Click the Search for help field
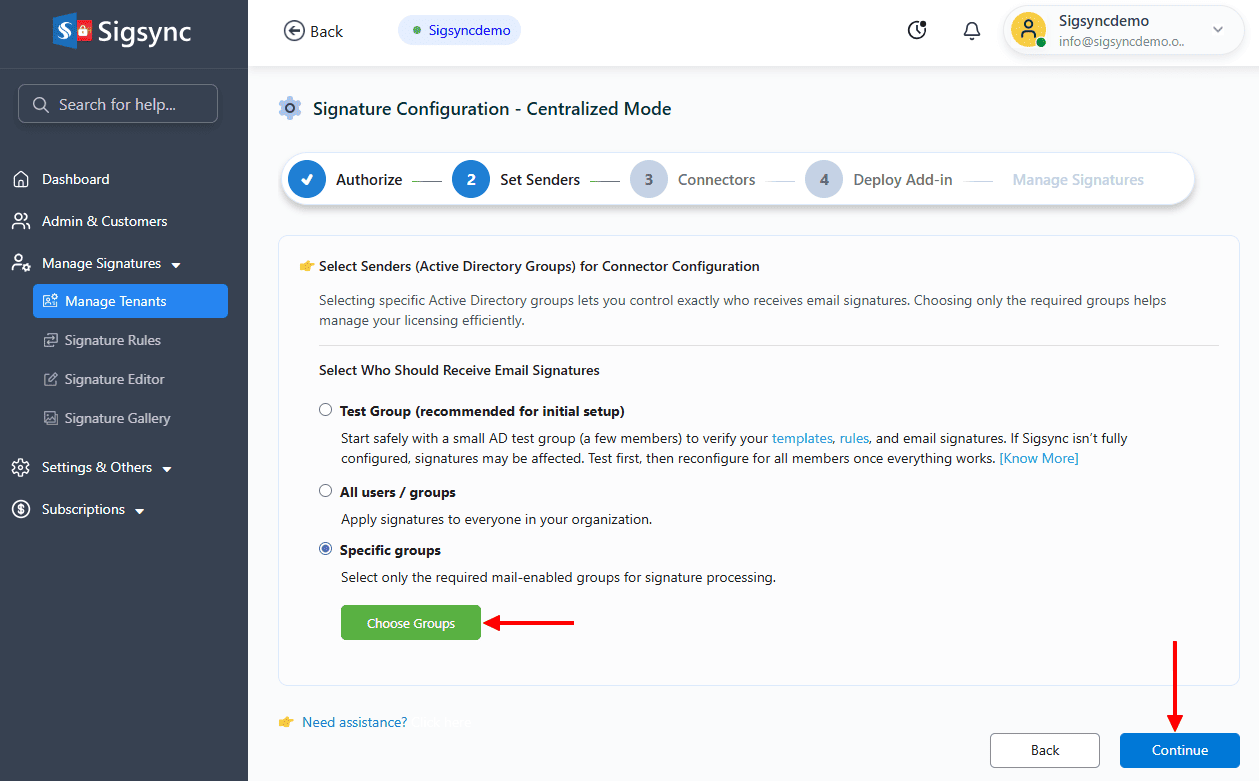Screen dimensions: 1259x781 118,104
